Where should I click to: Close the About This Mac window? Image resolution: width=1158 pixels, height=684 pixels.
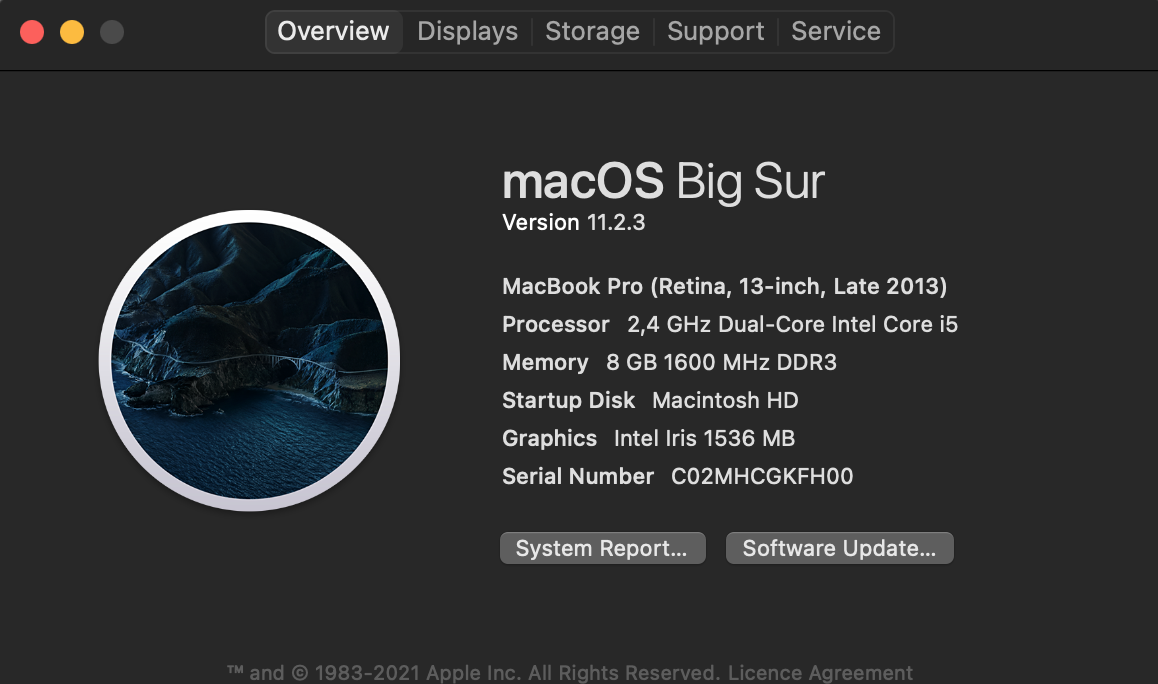[x=32, y=32]
